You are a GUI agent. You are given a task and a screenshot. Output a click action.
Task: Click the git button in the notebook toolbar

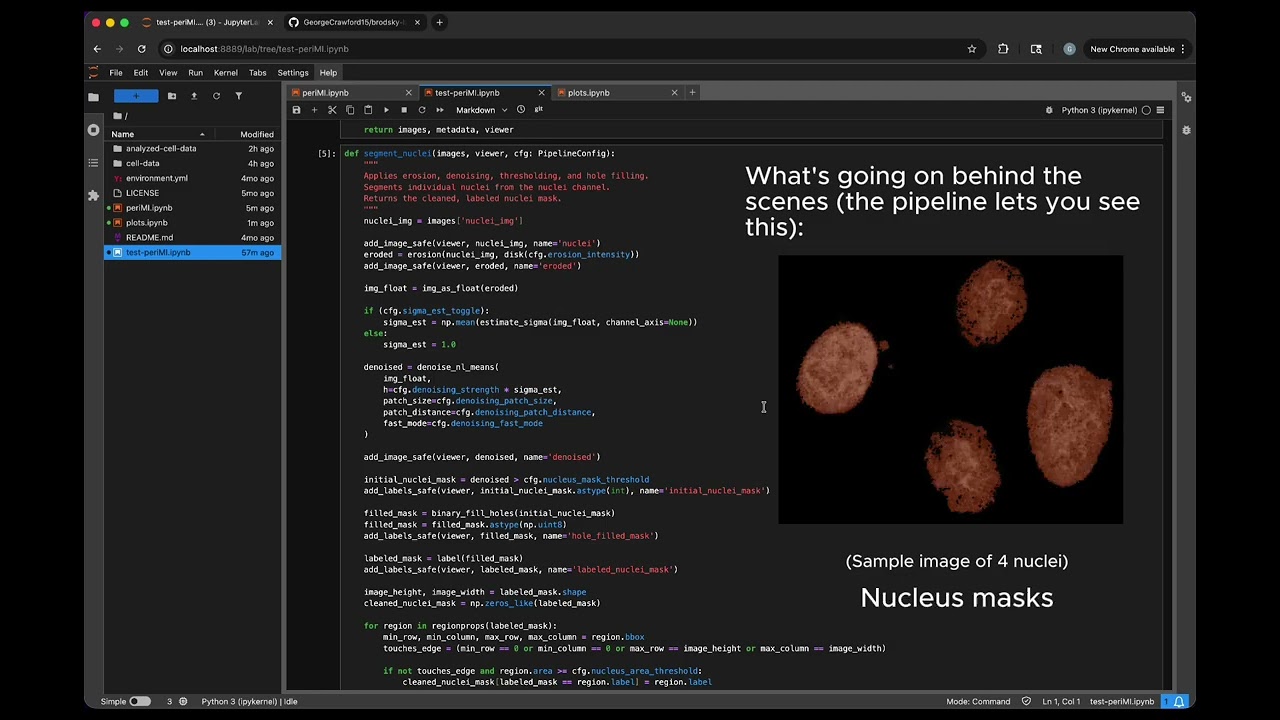pyautogui.click(x=539, y=110)
